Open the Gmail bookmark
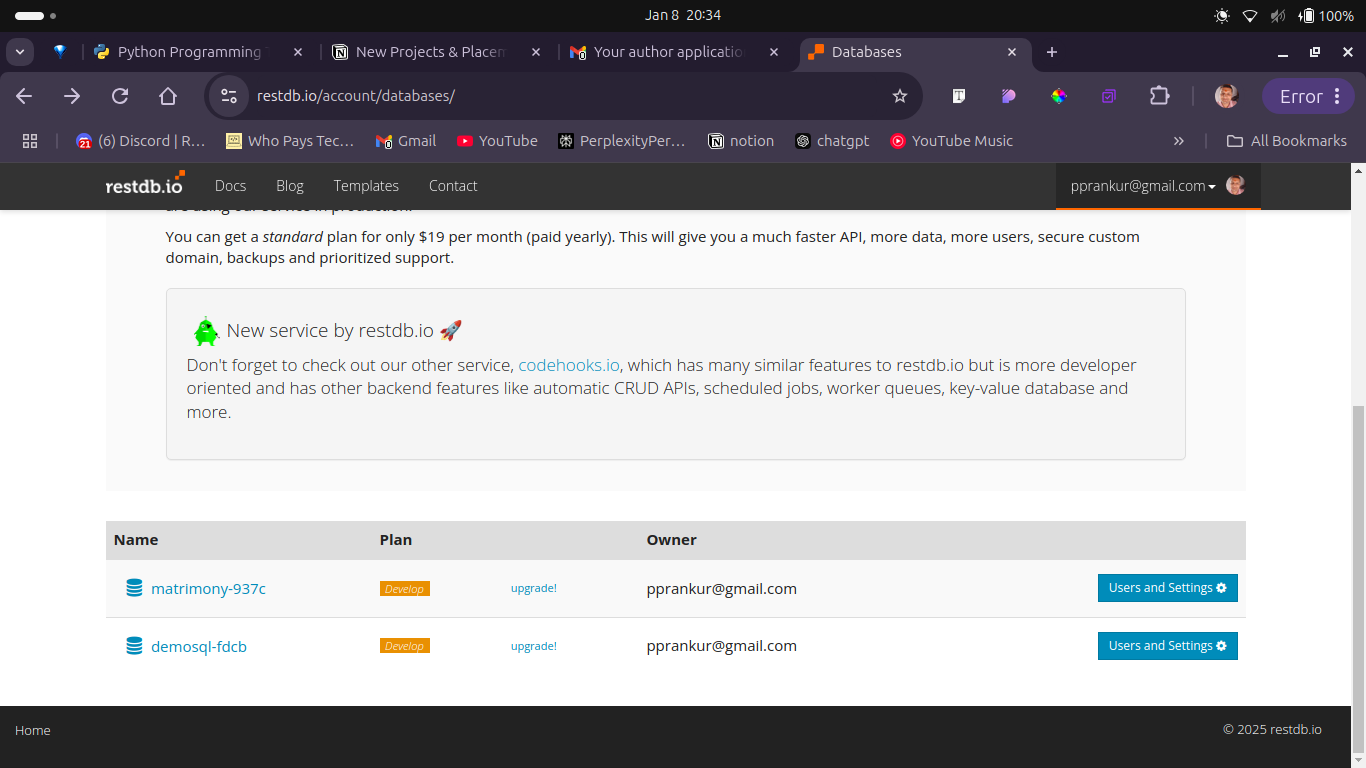This screenshot has width=1366, height=768. point(405,141)
